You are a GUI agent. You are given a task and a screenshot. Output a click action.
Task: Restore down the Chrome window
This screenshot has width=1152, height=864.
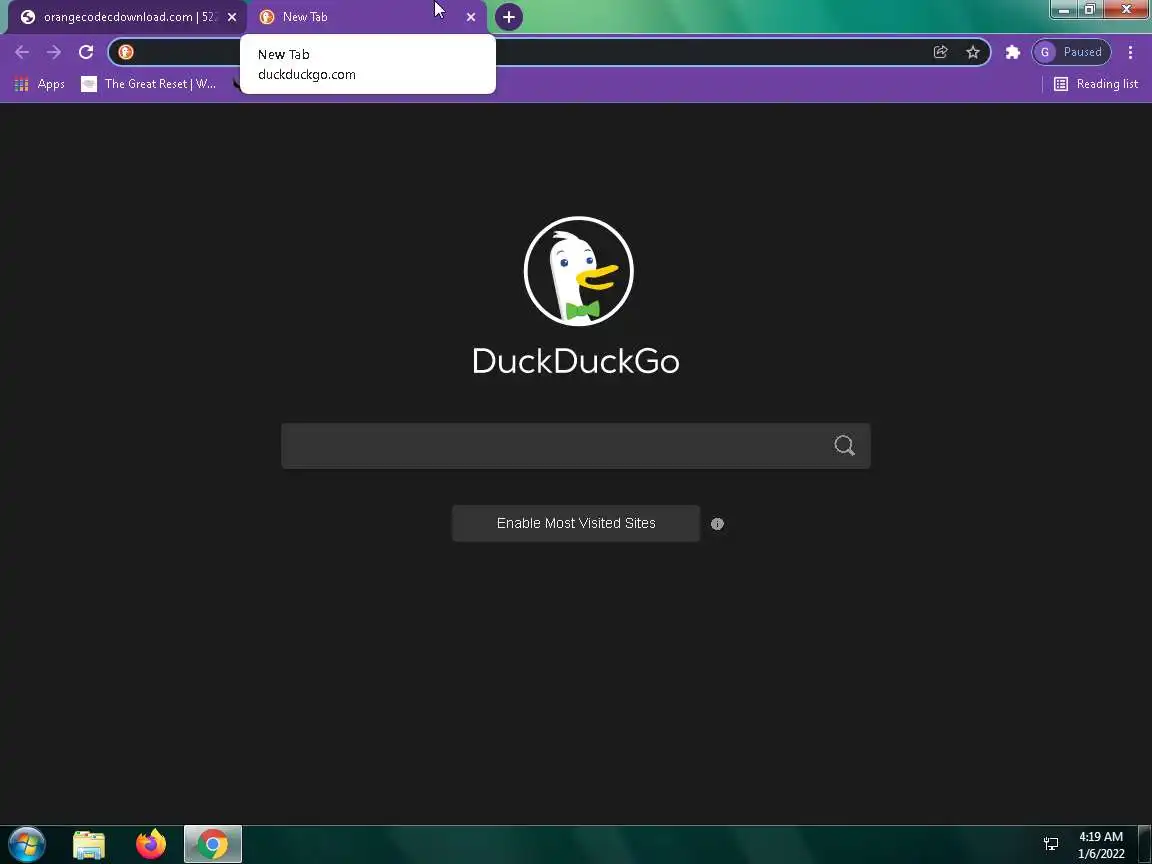(1090, 10)
